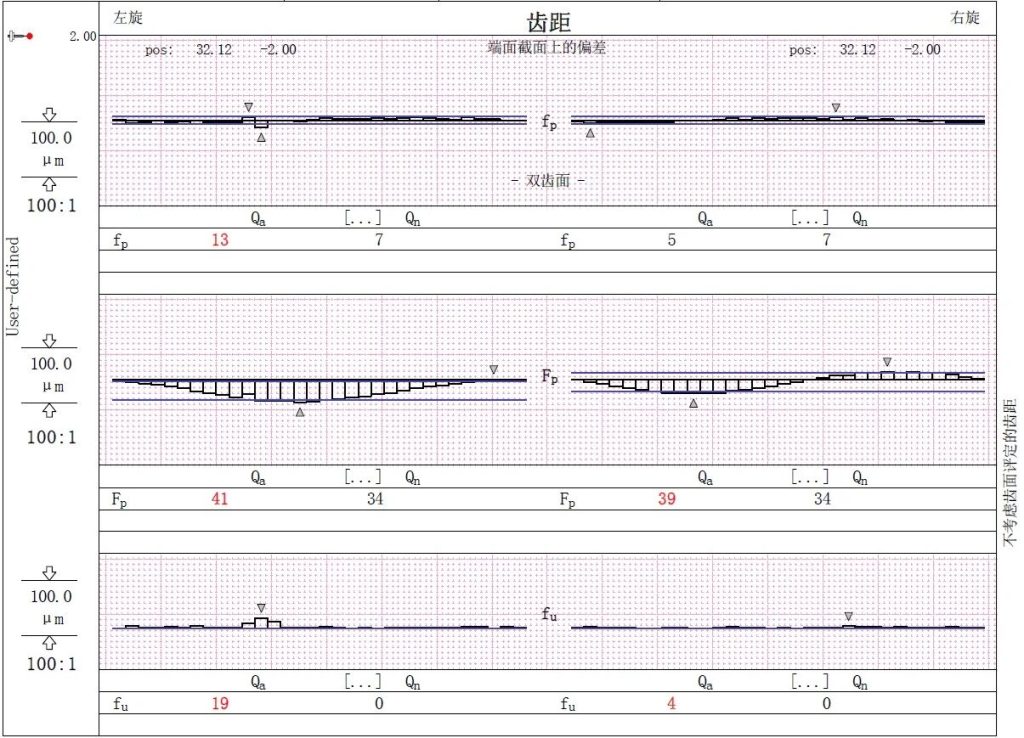The height and width of the screenshot is (738, 1024).
Task: Click the up arrow below the top fp scale
Action: tap(49, 185)
